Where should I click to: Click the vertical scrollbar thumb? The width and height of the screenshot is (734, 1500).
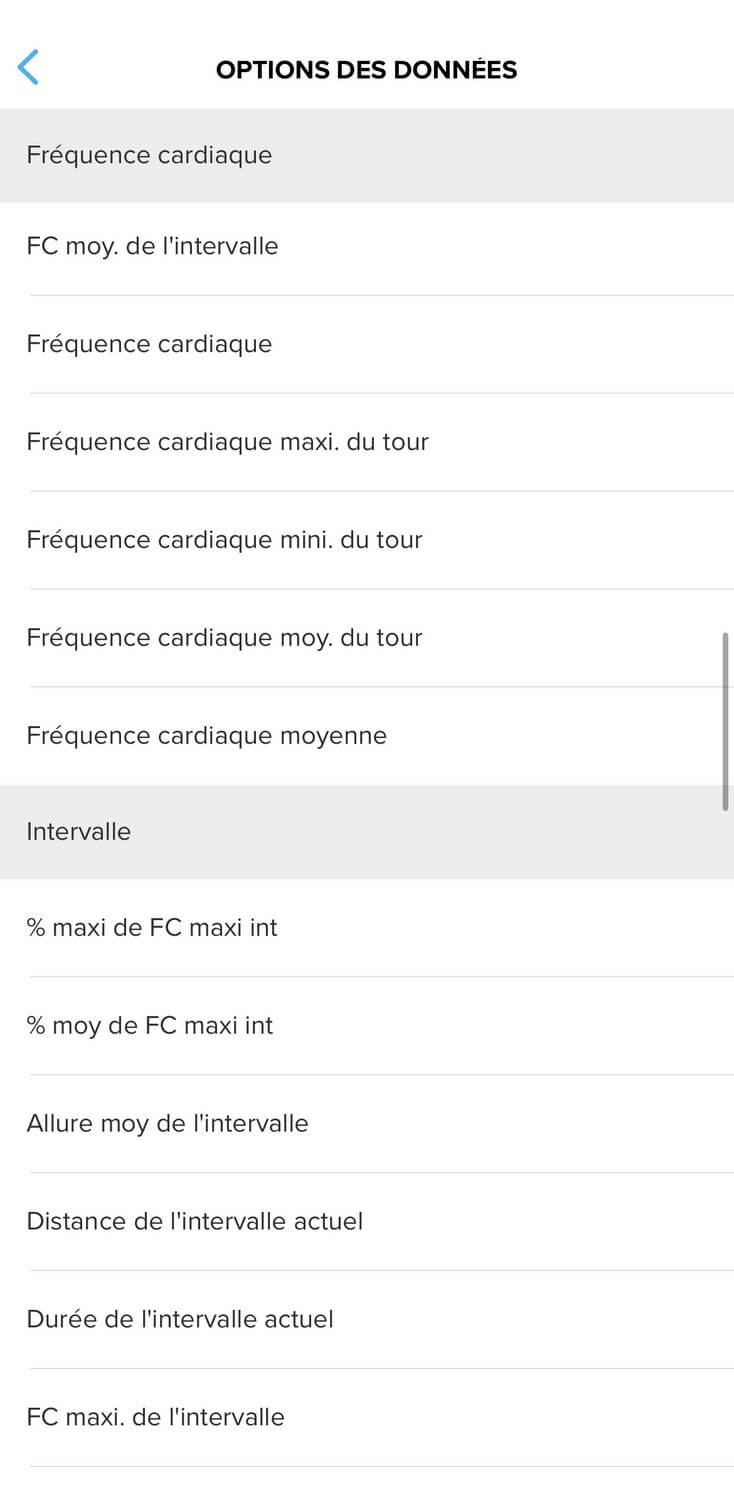click(725, 720)
